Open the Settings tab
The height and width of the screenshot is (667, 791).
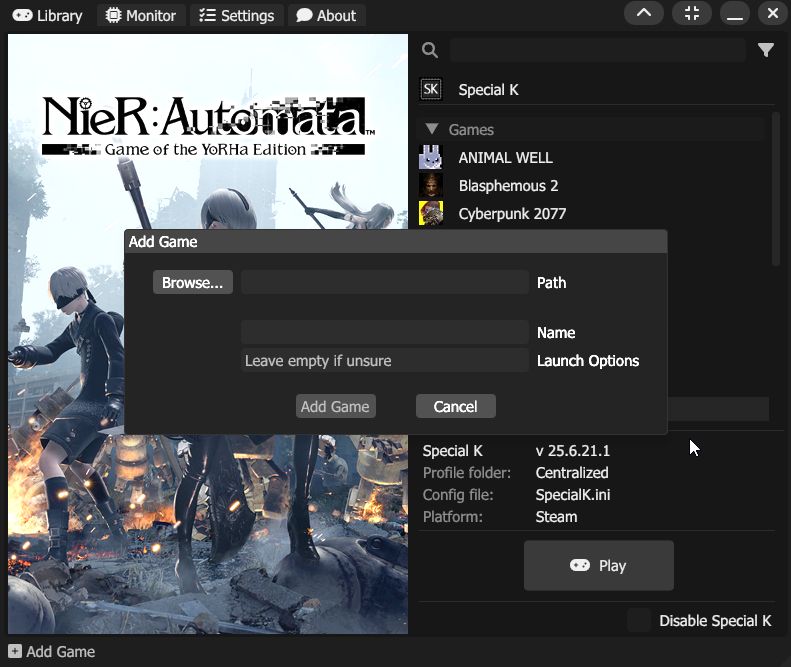(x=237, y=16)
